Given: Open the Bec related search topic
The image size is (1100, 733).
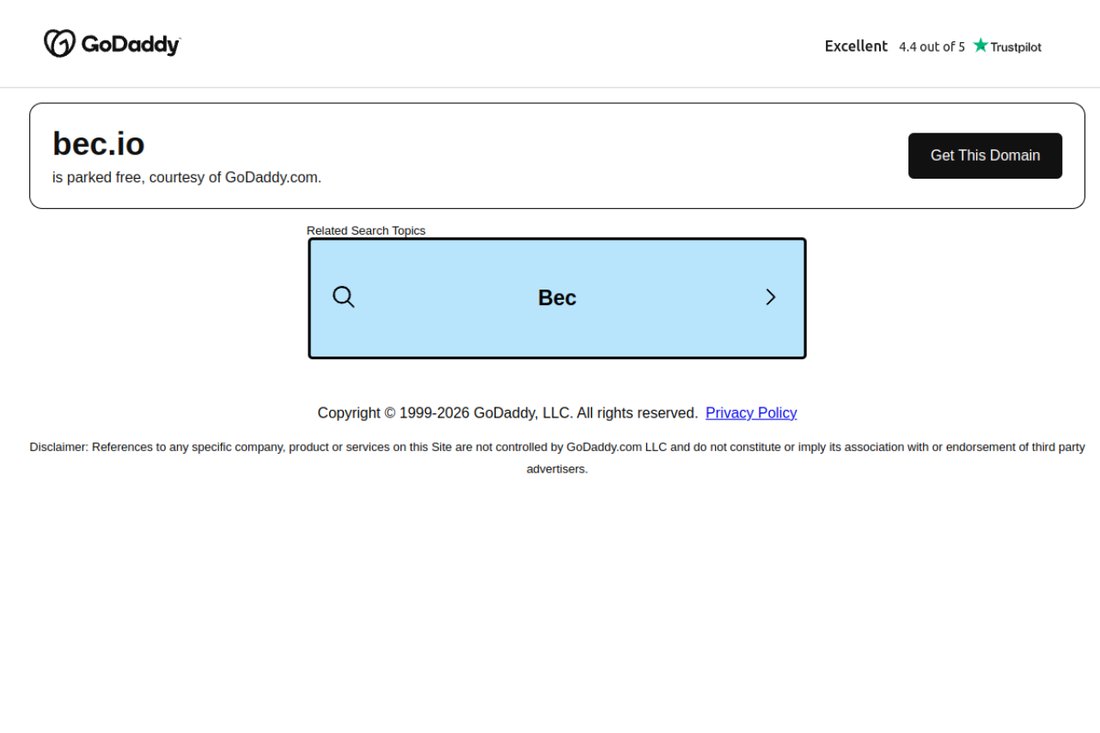Looking at the screenshot, I should point(557,297).
